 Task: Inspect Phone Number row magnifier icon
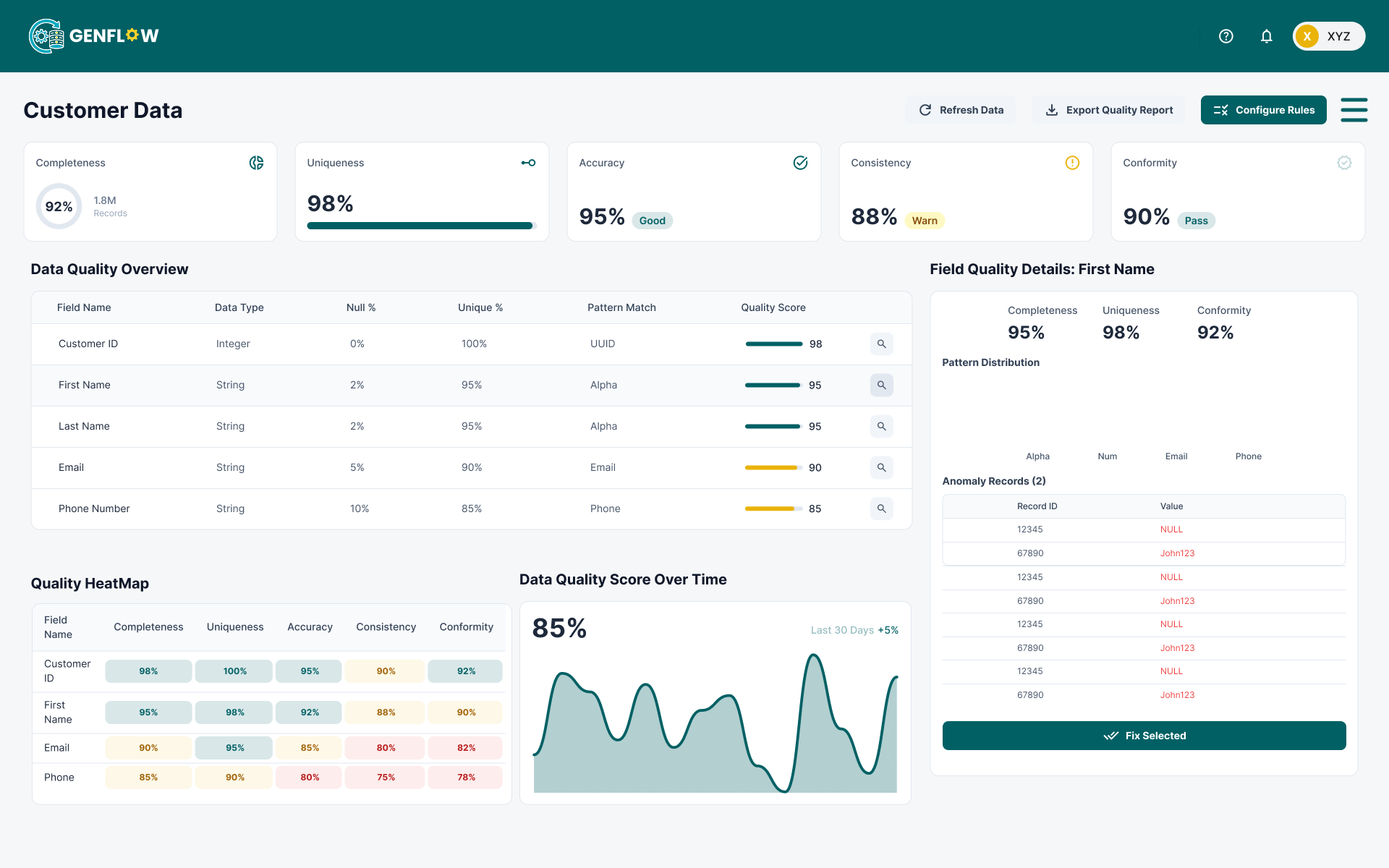[881, 509]
